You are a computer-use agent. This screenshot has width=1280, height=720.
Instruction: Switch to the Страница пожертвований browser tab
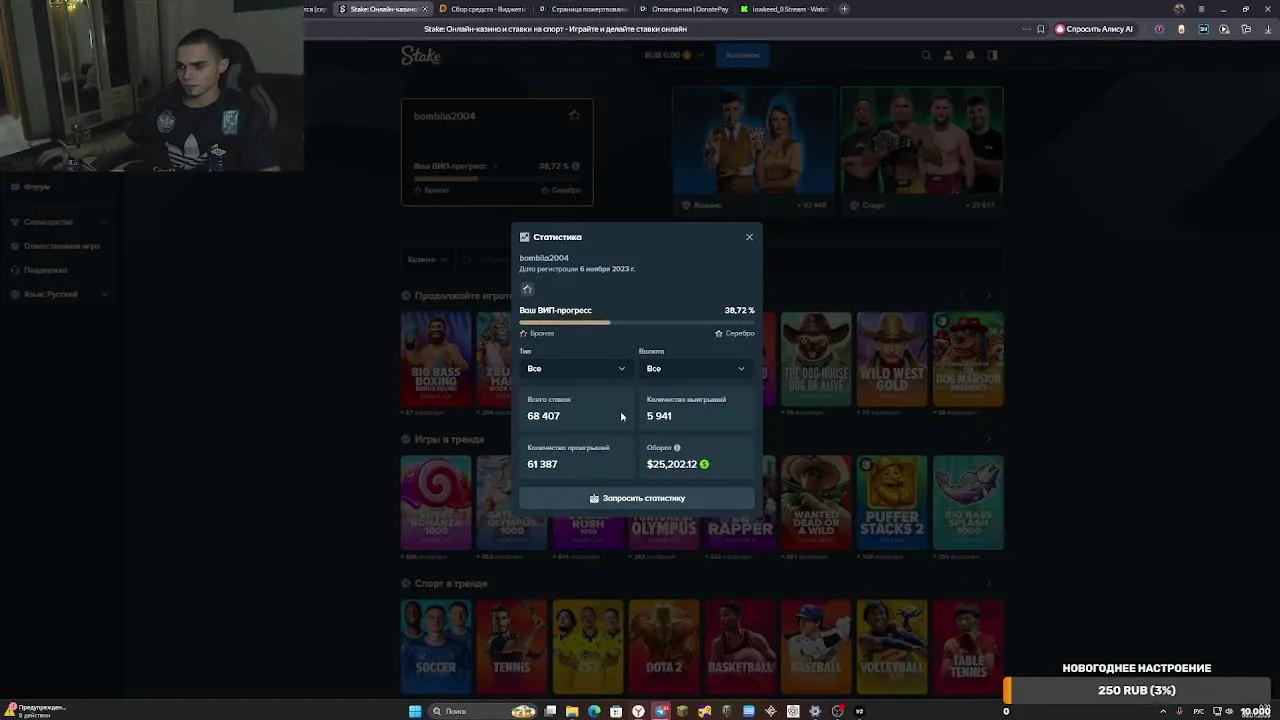coord(584,9)
